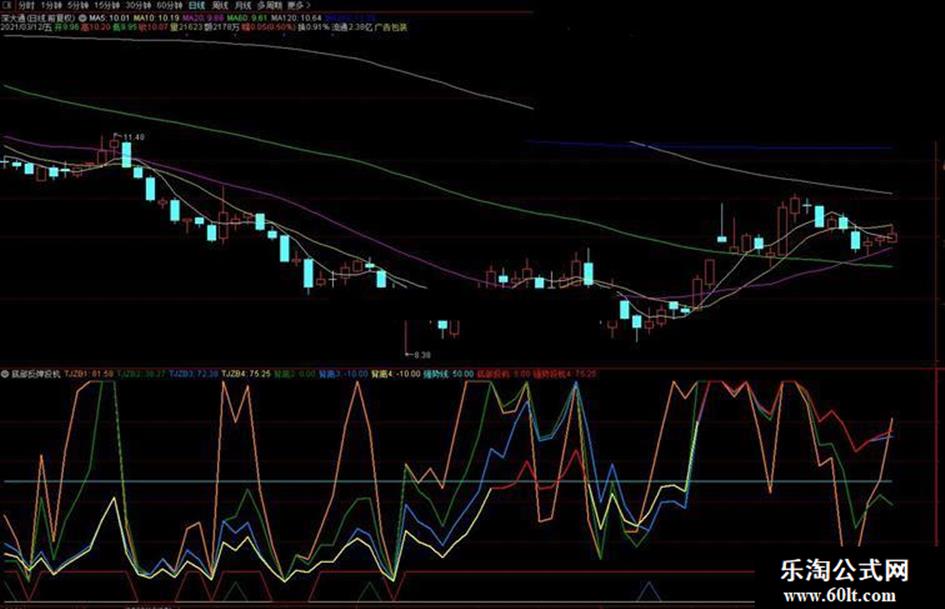Screen dimensions: 945x609
Task: Click the MA10: 10.19 indicator value
Action: pyautogui.click(x=156, y=18)
